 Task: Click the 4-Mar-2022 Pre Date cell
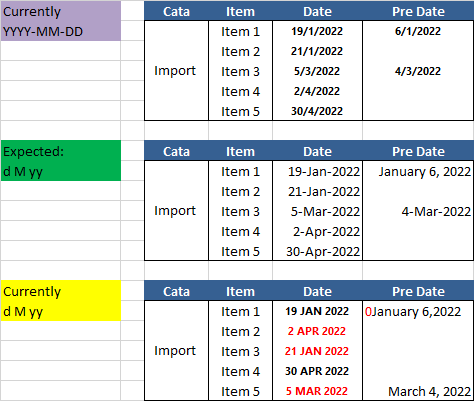418,211
